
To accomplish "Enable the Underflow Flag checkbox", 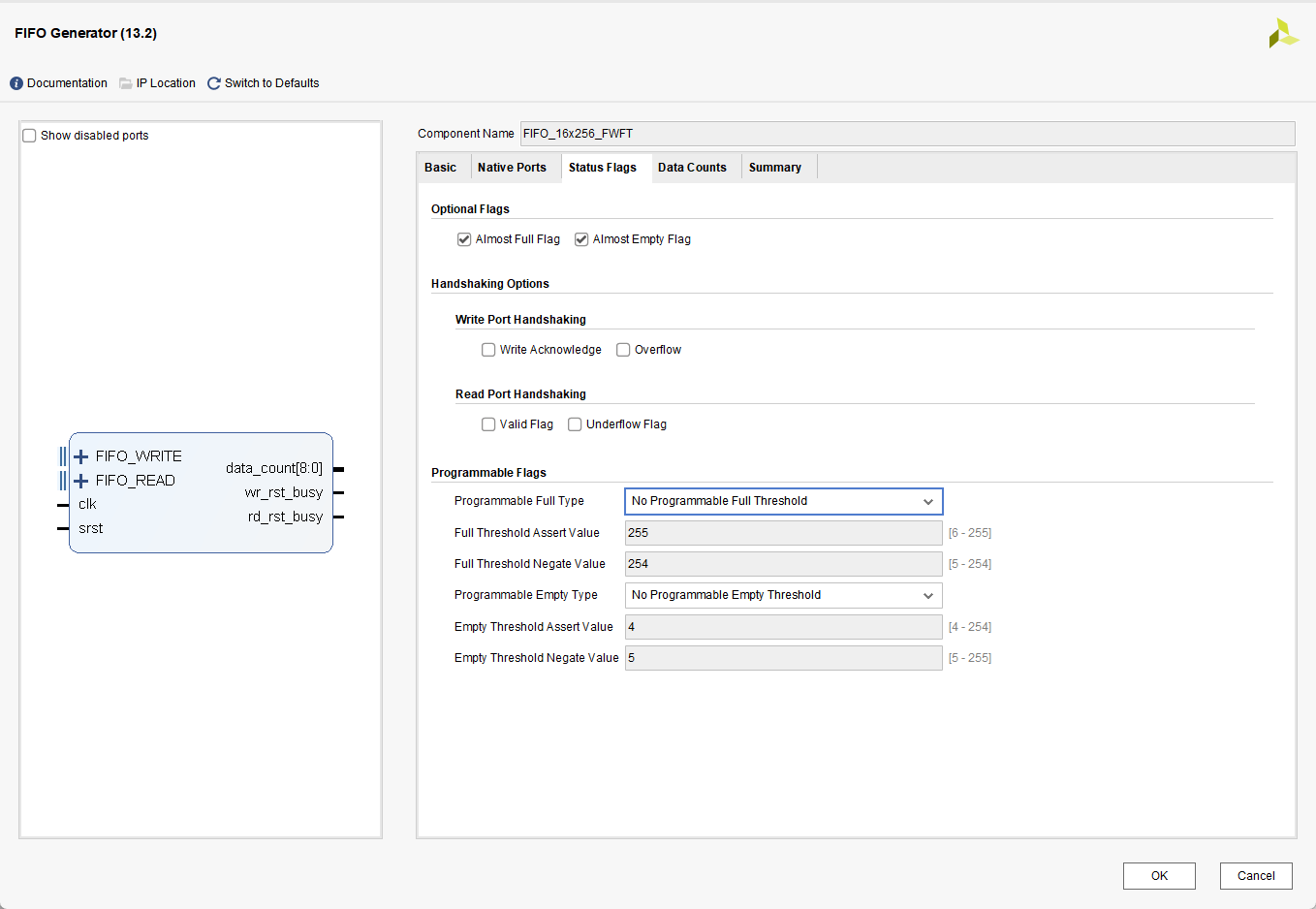I will (x=575, y=424).
